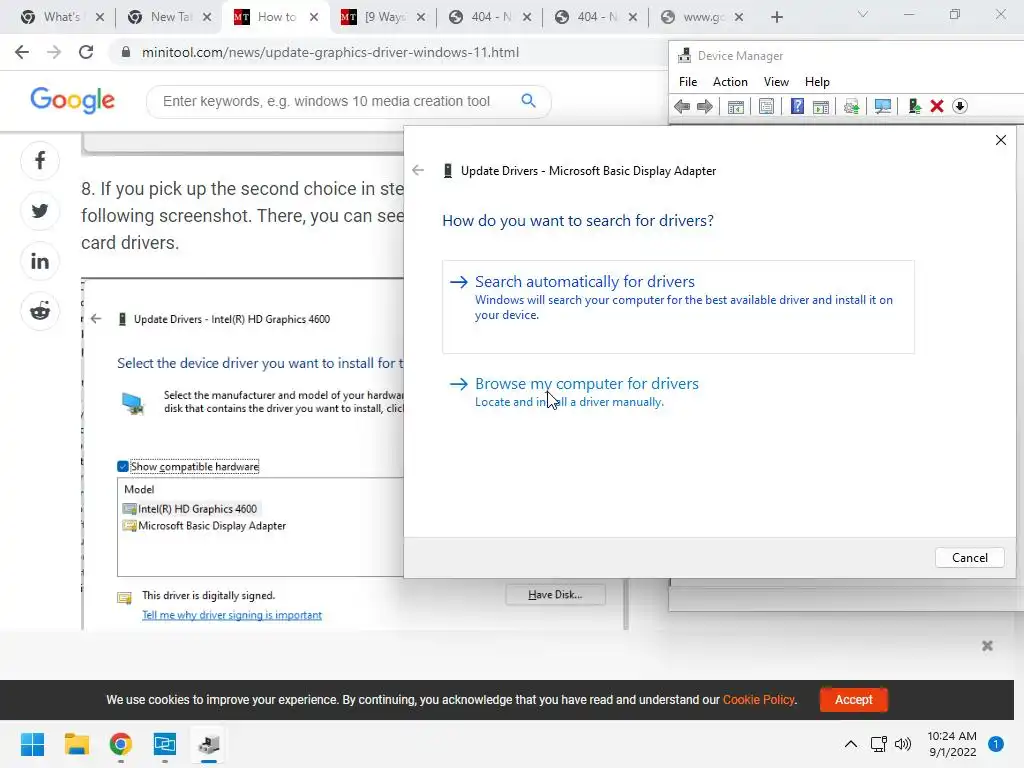Open Device Manager Action menu

(x=730, y=82)
